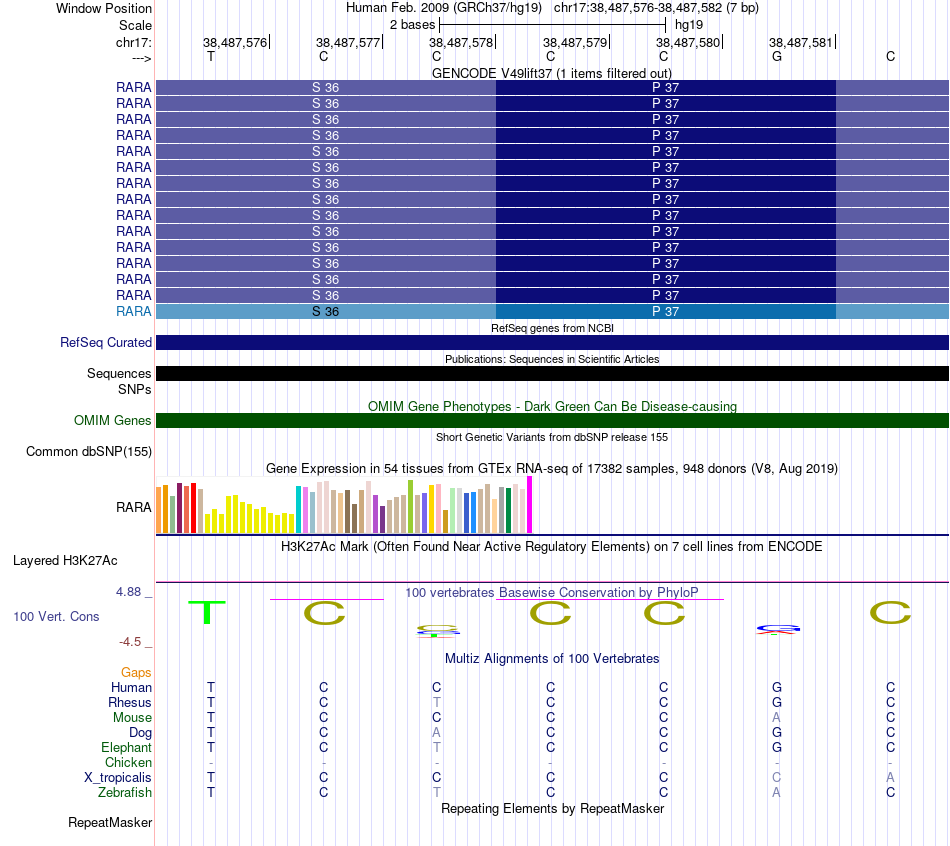
Task: Open 'Multiz Alignments of 100 Vertebrates' title
Action: click(552, 659)
